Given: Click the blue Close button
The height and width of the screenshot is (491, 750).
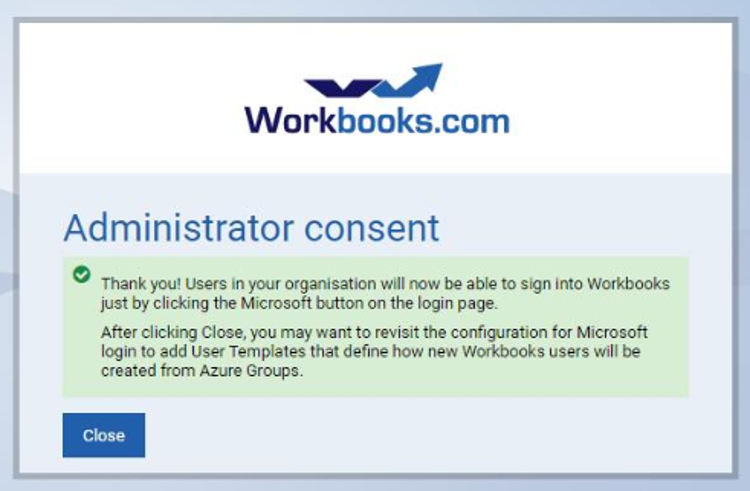Looking at the screenshot, I should point(104,435).
